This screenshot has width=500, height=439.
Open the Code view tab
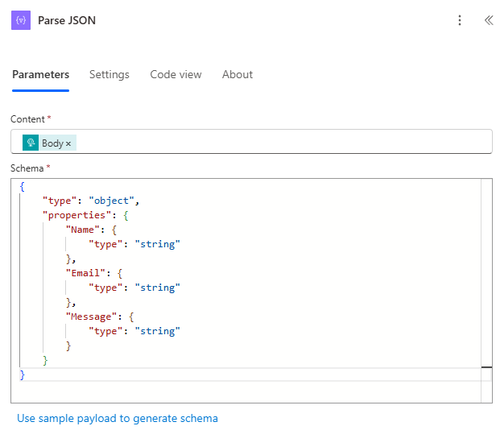click(176, 74)
